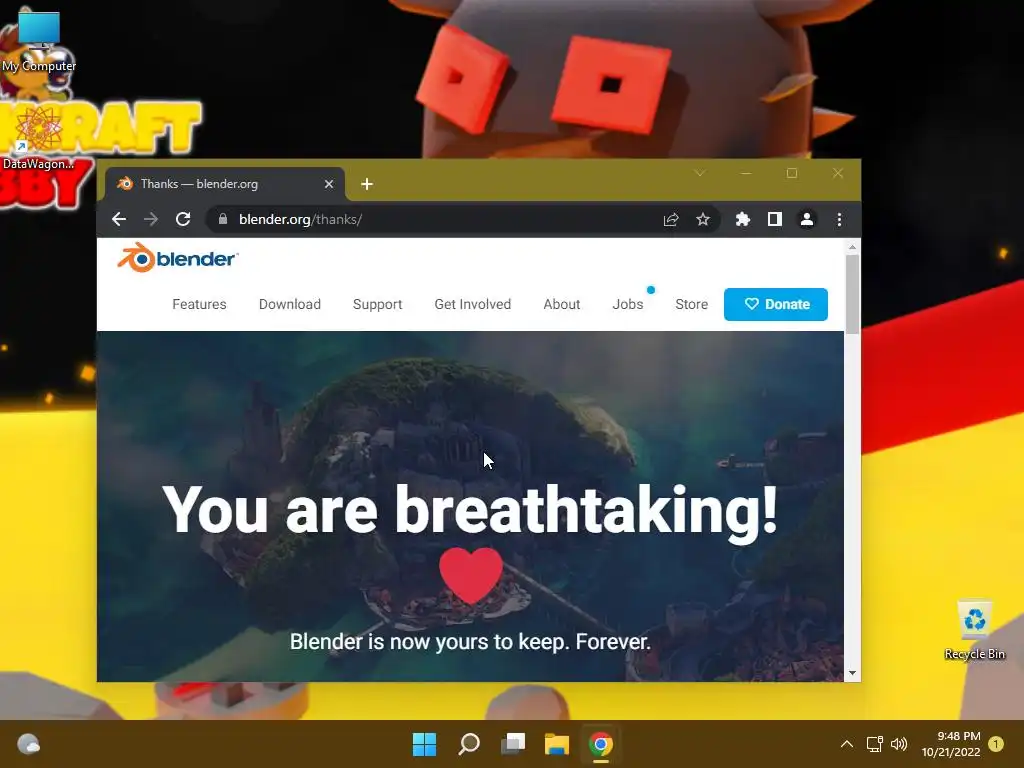Click the Blender logo

(x=178, y=259)
